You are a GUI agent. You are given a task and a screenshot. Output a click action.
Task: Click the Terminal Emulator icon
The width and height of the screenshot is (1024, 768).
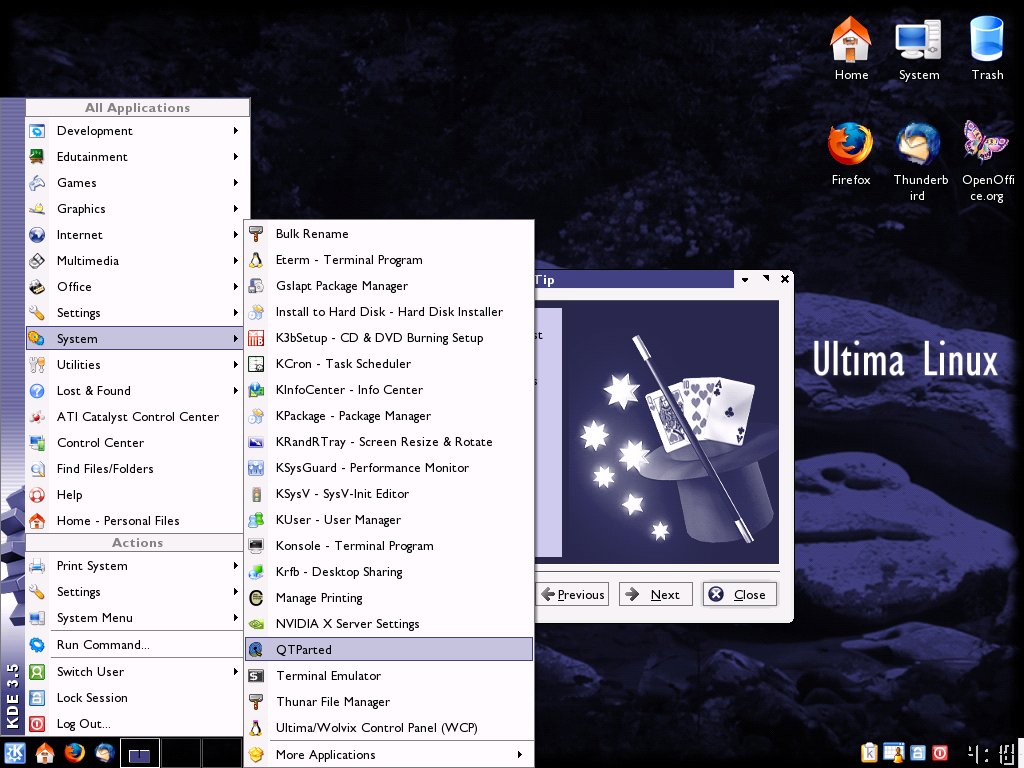point(256,676)
